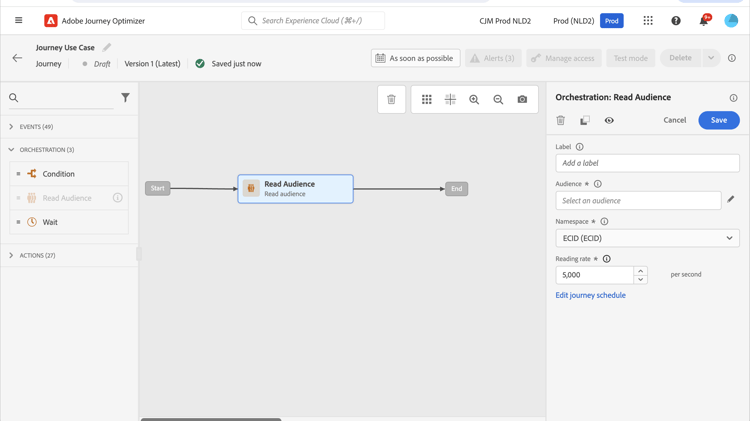The image size is (750, 421).
Task: Collapse the Orchestration category
Action: [x=12, y=150]
